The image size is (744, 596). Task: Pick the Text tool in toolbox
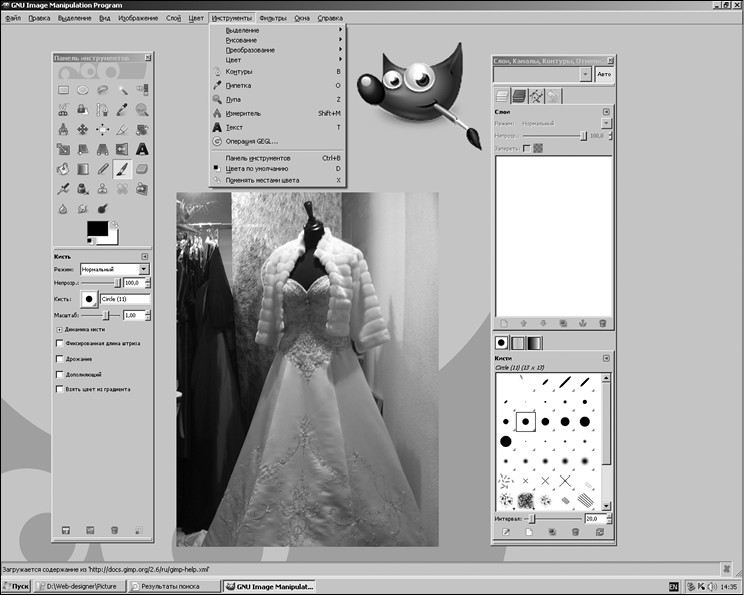click(x=142, y=149)
